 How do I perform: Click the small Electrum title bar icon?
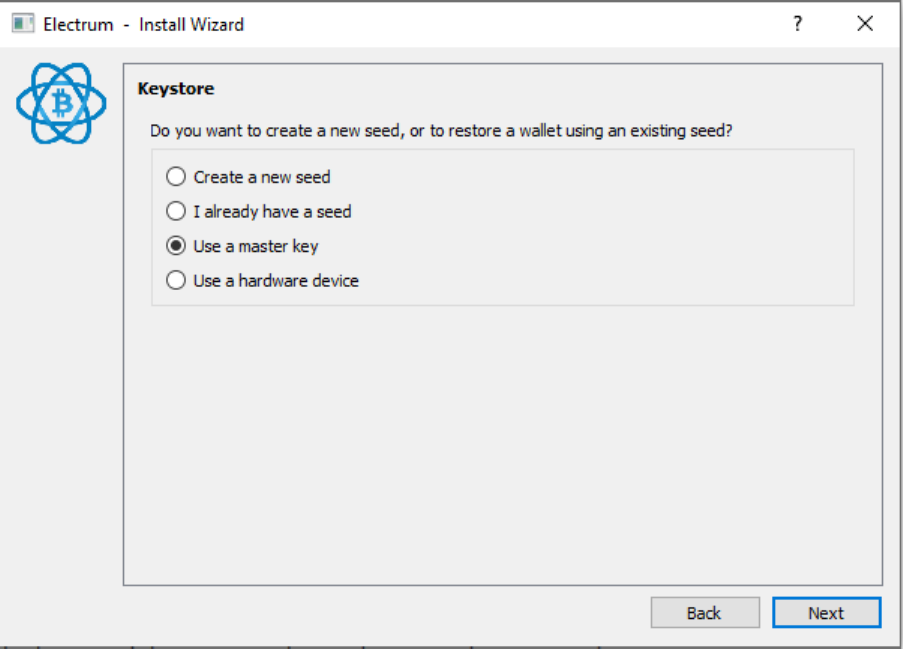pos(23,24)
